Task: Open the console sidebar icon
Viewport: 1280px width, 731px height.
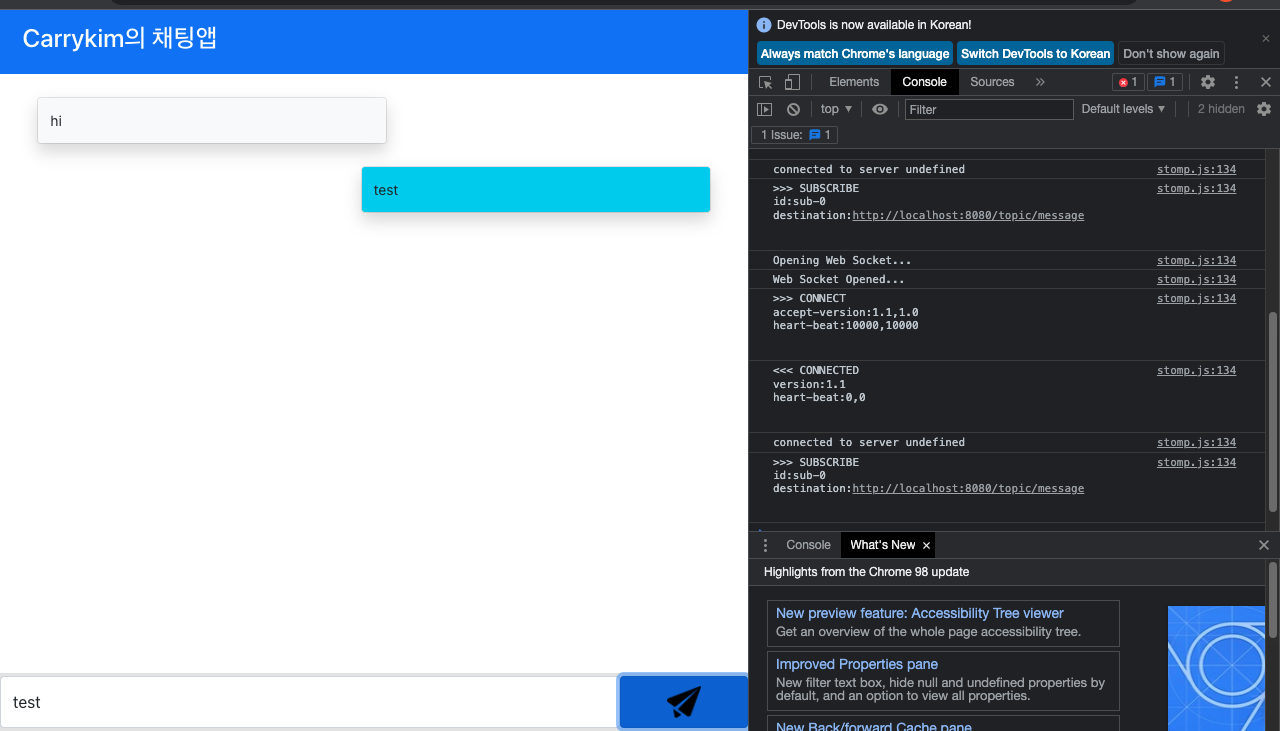Action: point(764,108)
